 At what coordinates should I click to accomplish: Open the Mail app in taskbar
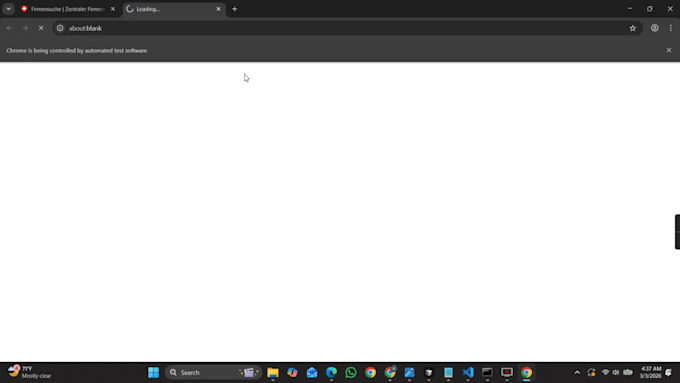click(312, 373)
